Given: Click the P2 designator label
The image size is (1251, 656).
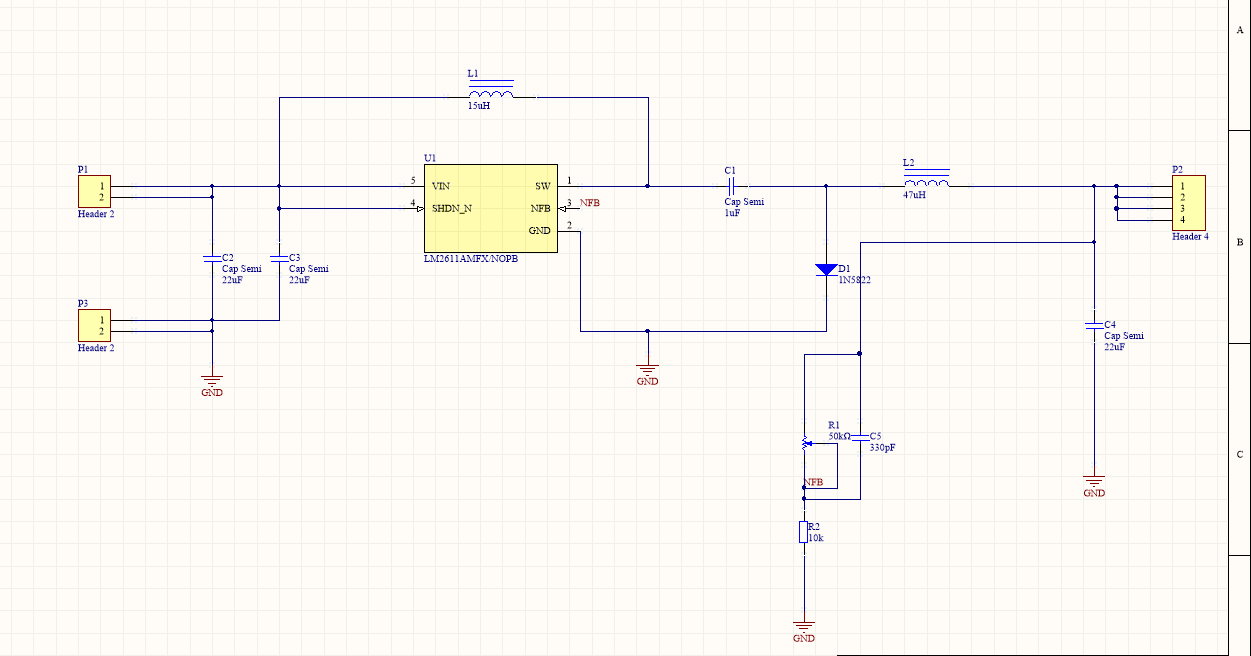Looking at the screenshot, I should click(1178, 169).
